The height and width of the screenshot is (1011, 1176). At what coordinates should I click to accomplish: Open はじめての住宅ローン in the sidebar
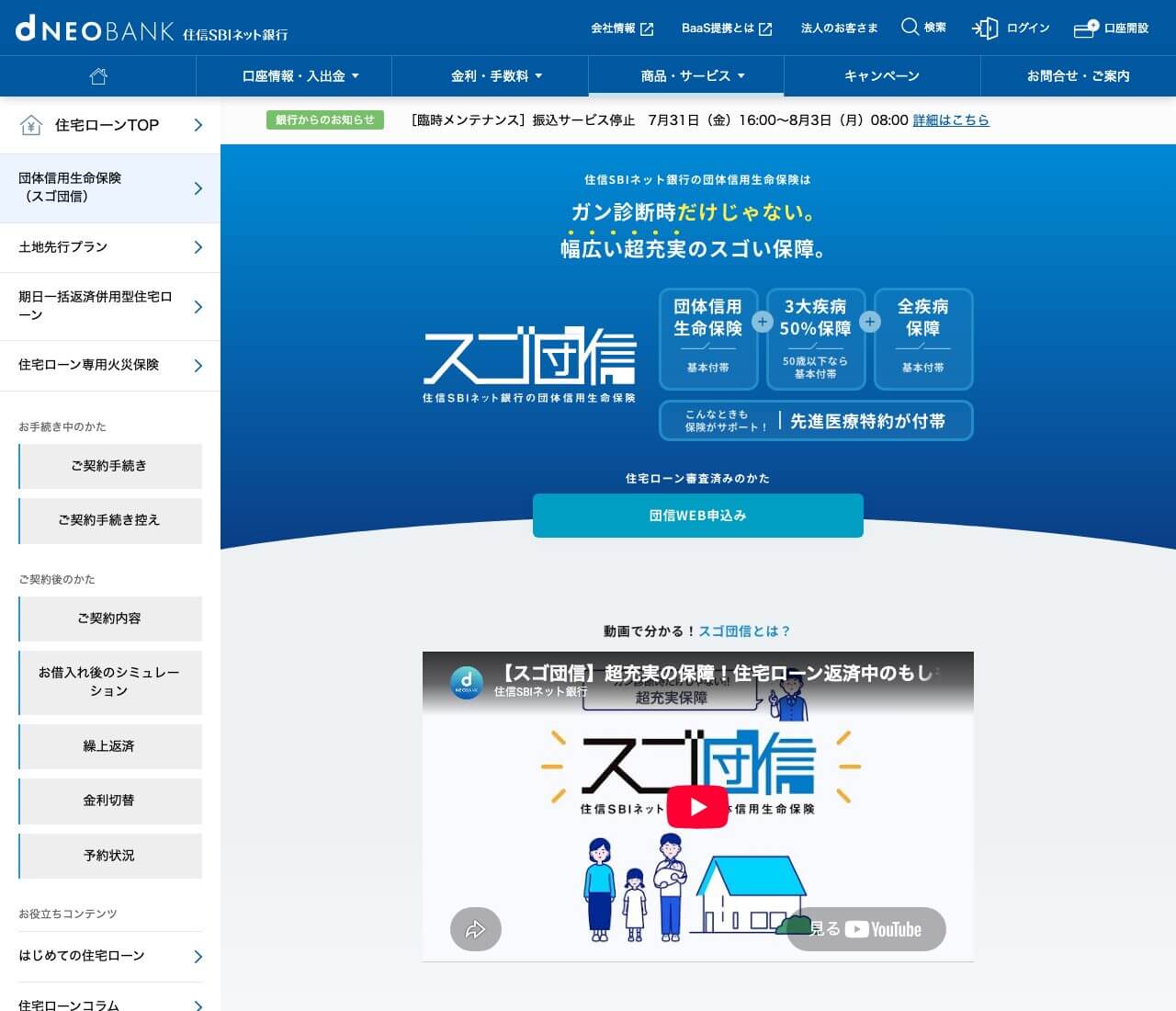(x=110, y=956)
